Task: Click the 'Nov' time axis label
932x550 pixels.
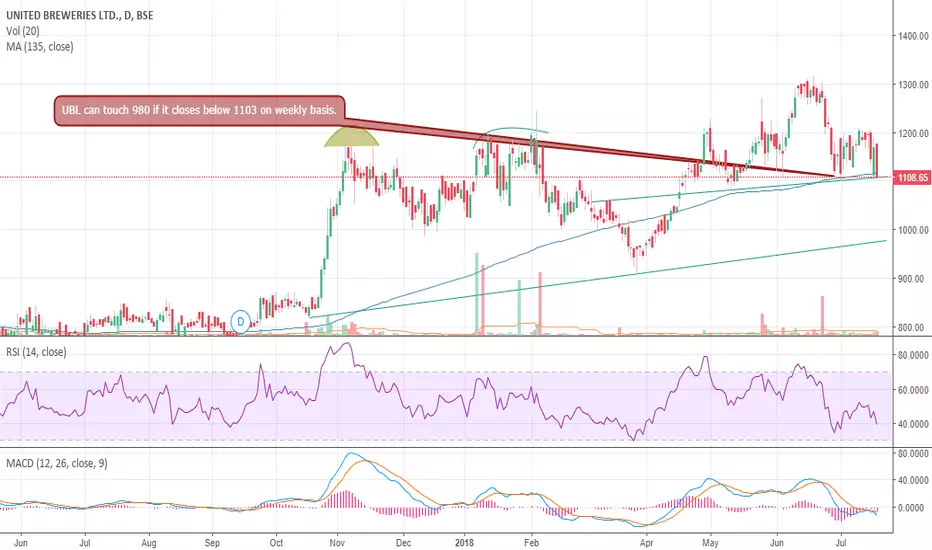Action: coord(337,543)
